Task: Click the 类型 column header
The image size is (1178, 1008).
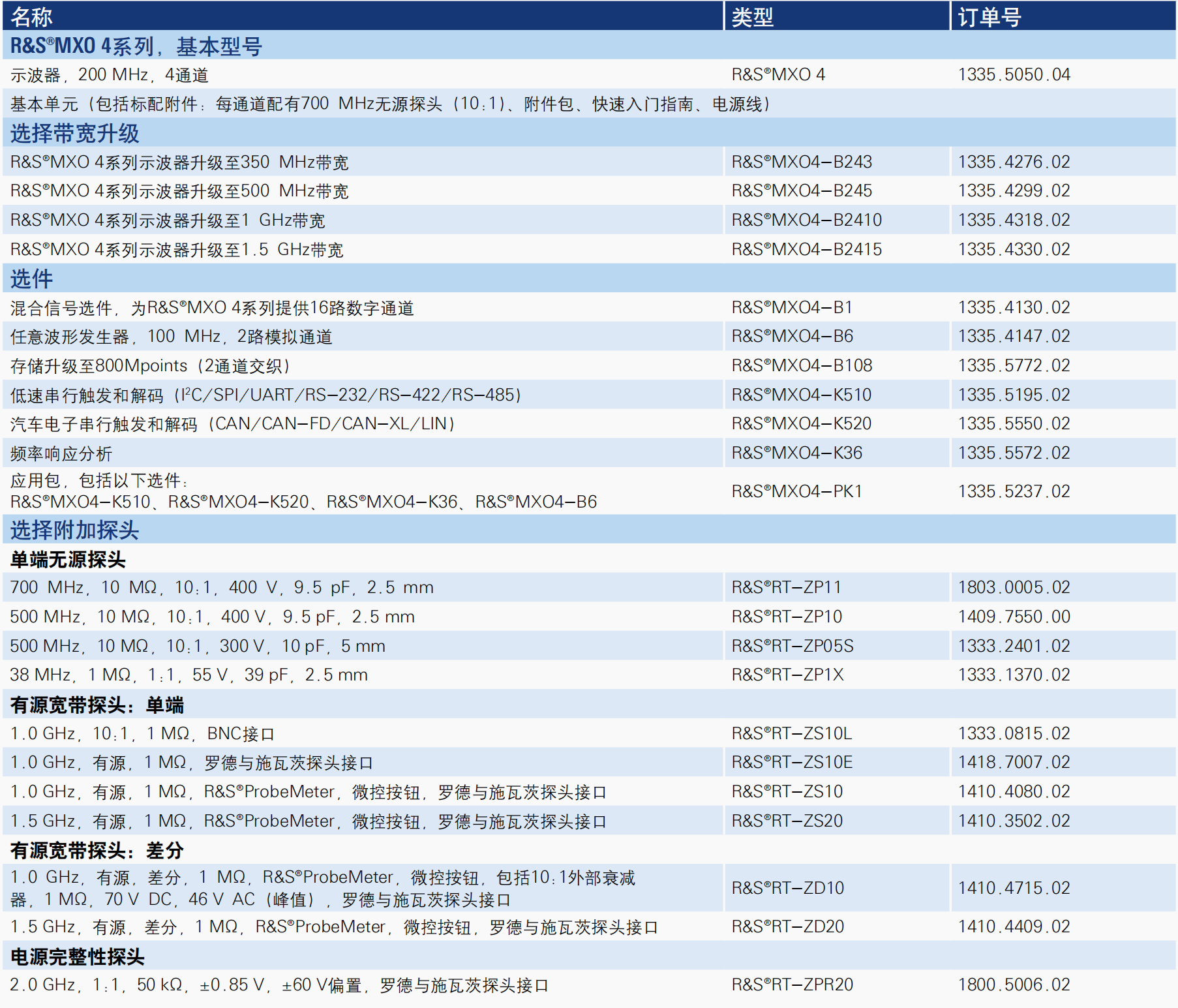Action: point(752,16)
